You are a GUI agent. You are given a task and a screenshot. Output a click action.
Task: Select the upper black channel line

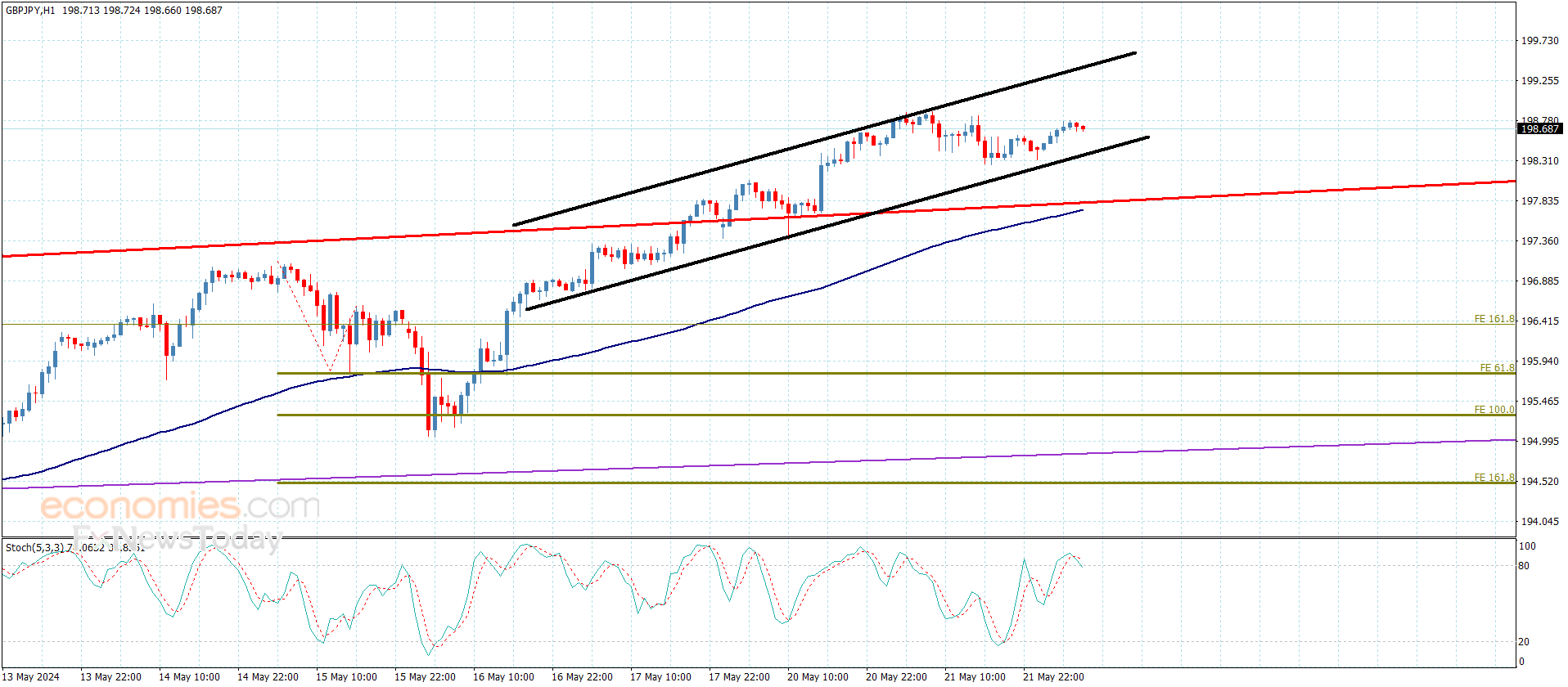tap(824, 139)
